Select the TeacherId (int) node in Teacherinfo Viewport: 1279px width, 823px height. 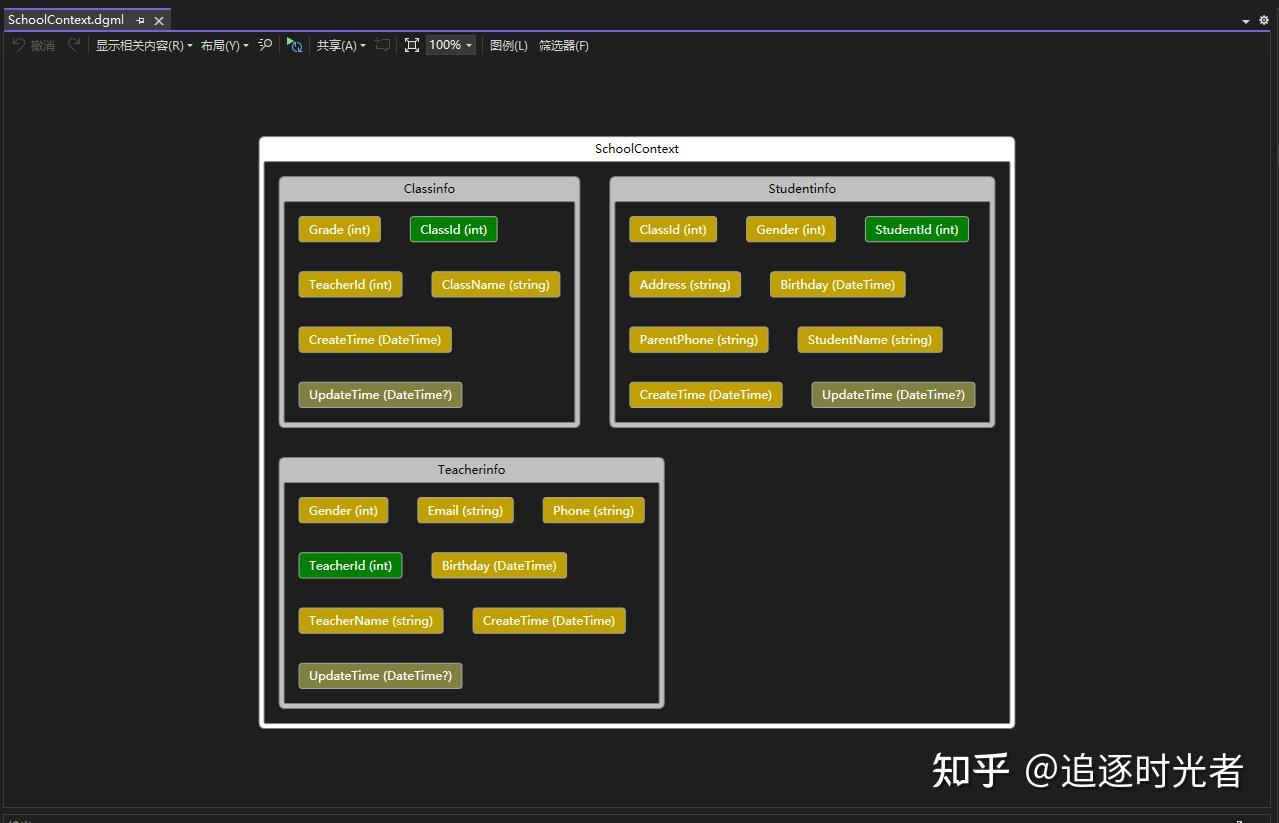(x=350, y=565)
